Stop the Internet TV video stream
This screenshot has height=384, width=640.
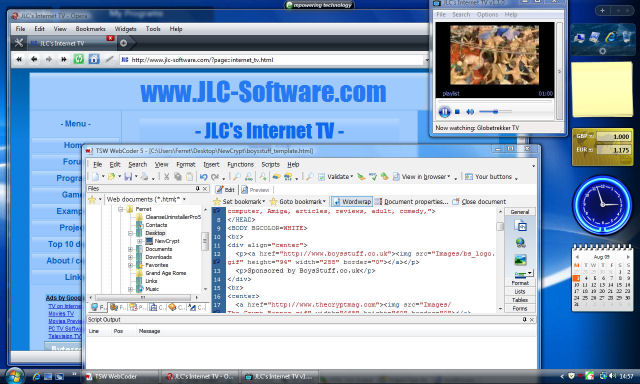[458, 111]
